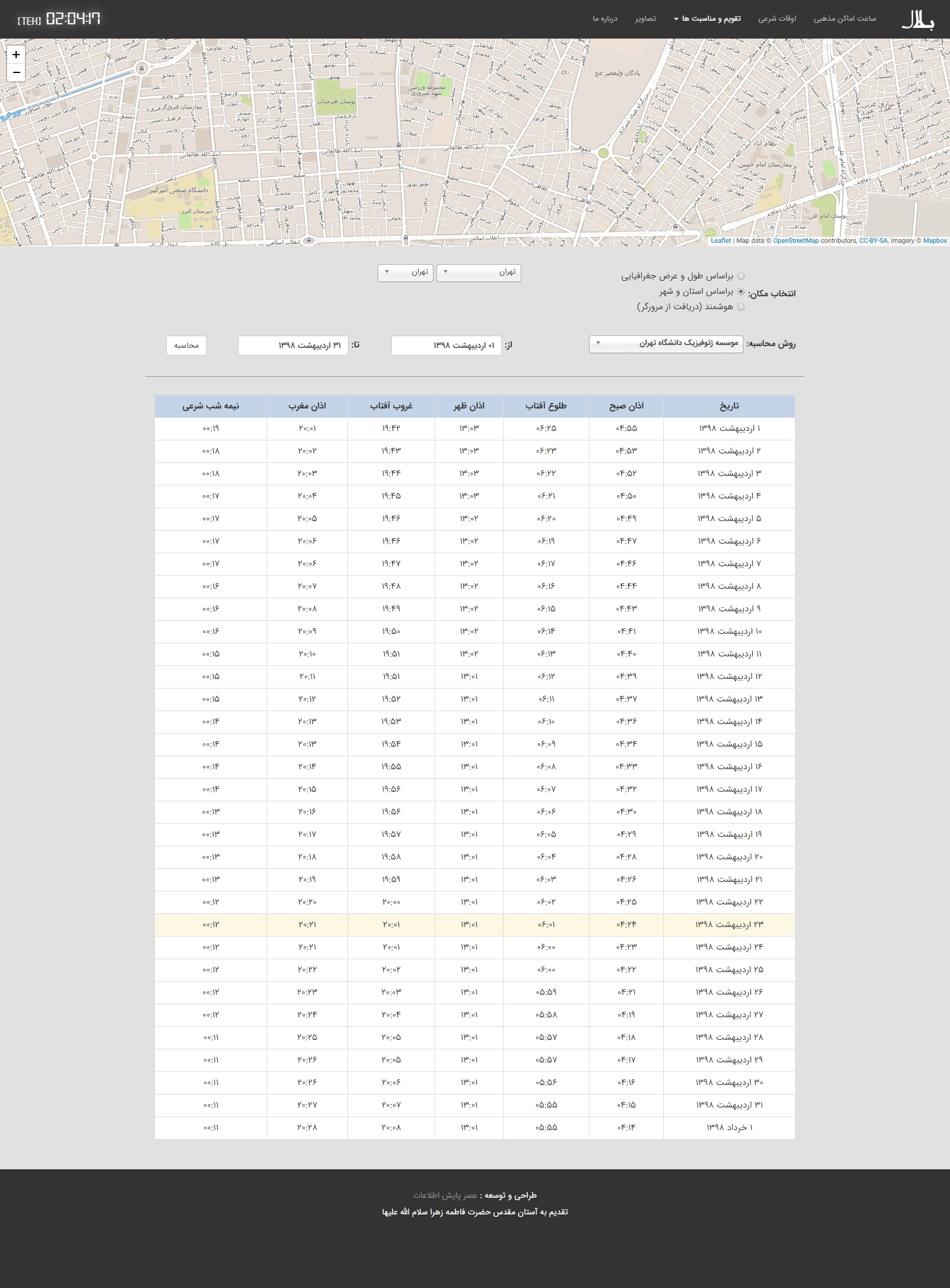Click غروب آفتاب value ۲۰:۰۰ in ۲۲ اردیبهشت row

(x=391, y=902)
